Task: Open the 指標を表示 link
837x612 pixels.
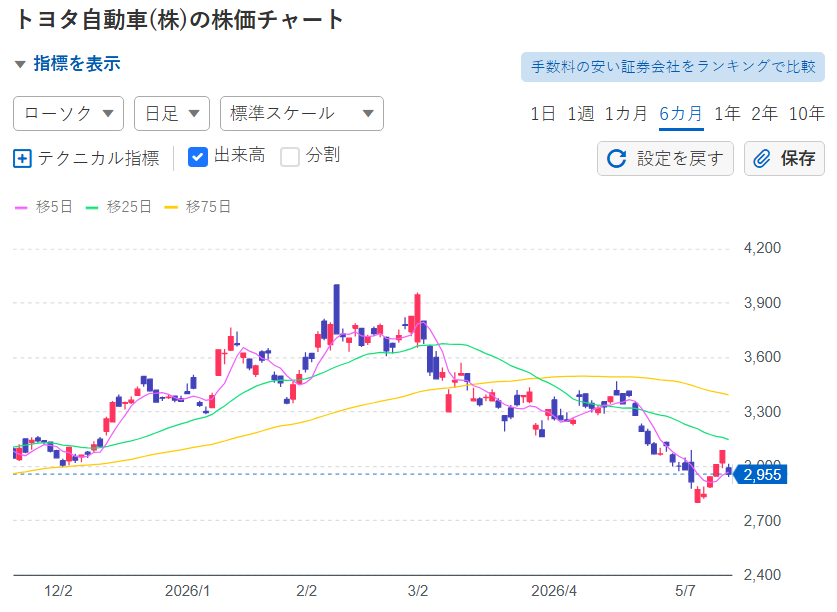Action: [x=77, y=64]
